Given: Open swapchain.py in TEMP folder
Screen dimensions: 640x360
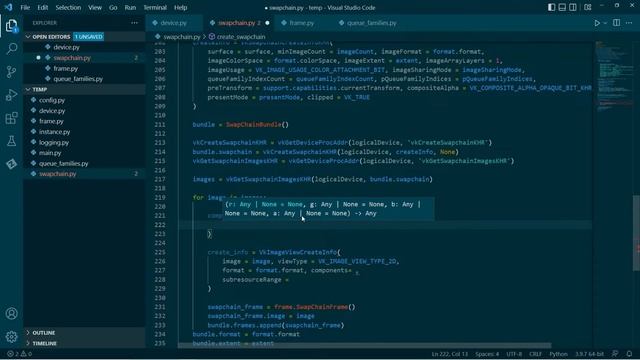Looking at the screenshot, I should (84, 174).
